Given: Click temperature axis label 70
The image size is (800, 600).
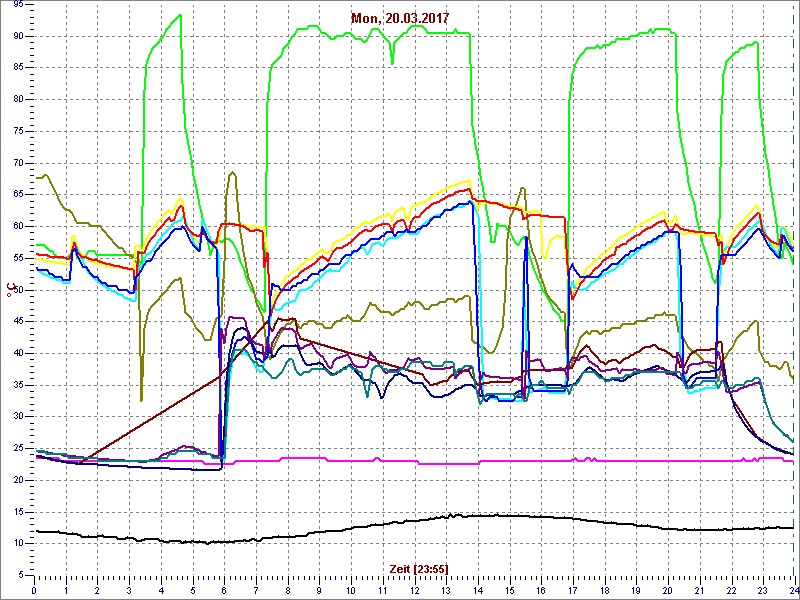Looking at the screenshot, I should 18,163.
